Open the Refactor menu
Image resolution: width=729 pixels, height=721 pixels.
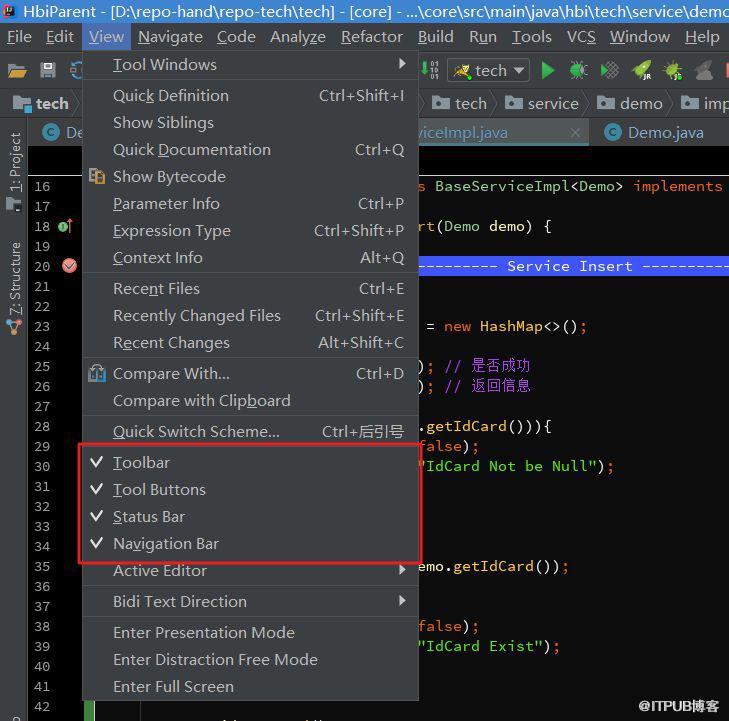[371, 37]
